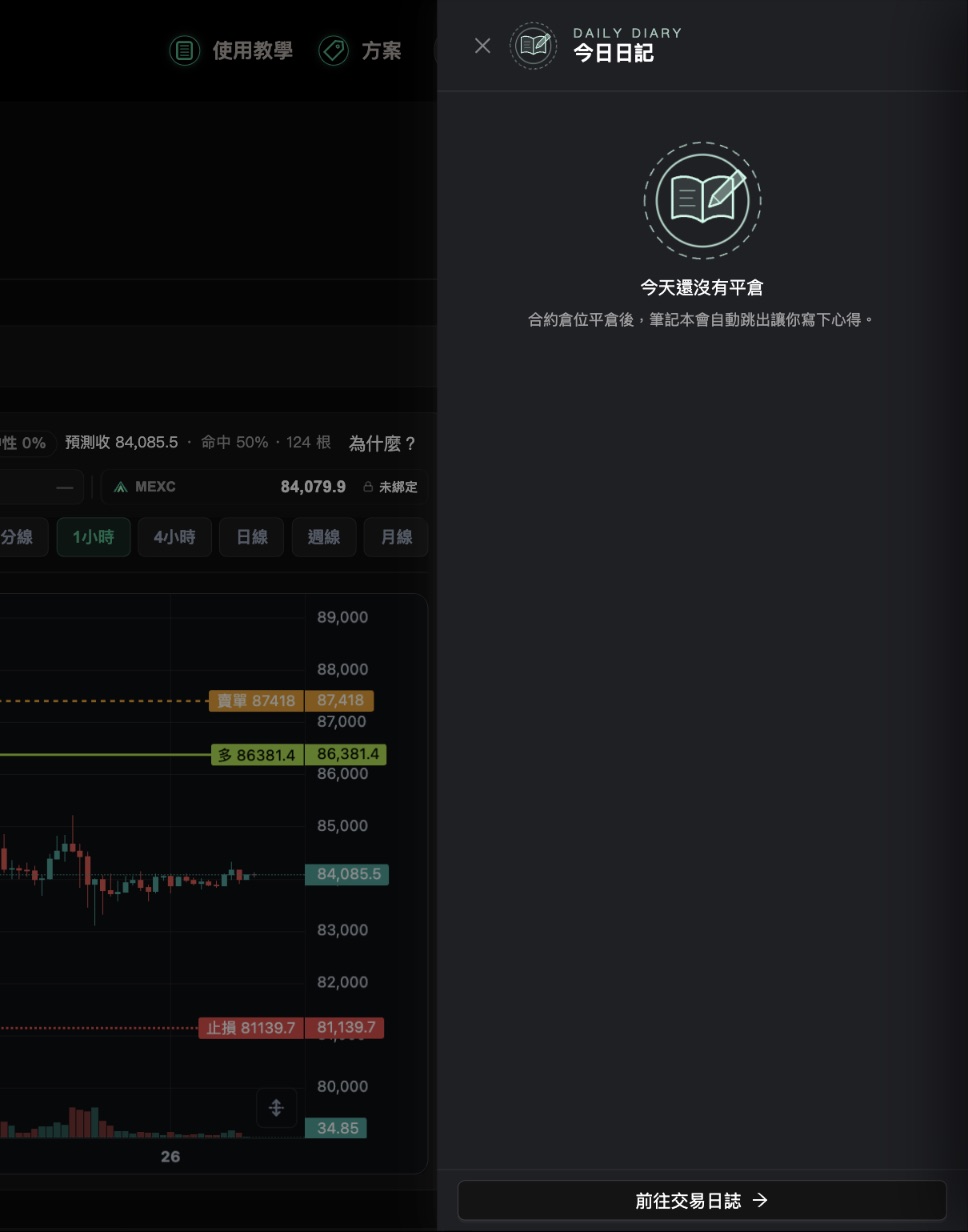The height and width of the screenshot is (1232, 968).
Task: Click the 預測收 84,085.5 text
Action: [121, 442]
